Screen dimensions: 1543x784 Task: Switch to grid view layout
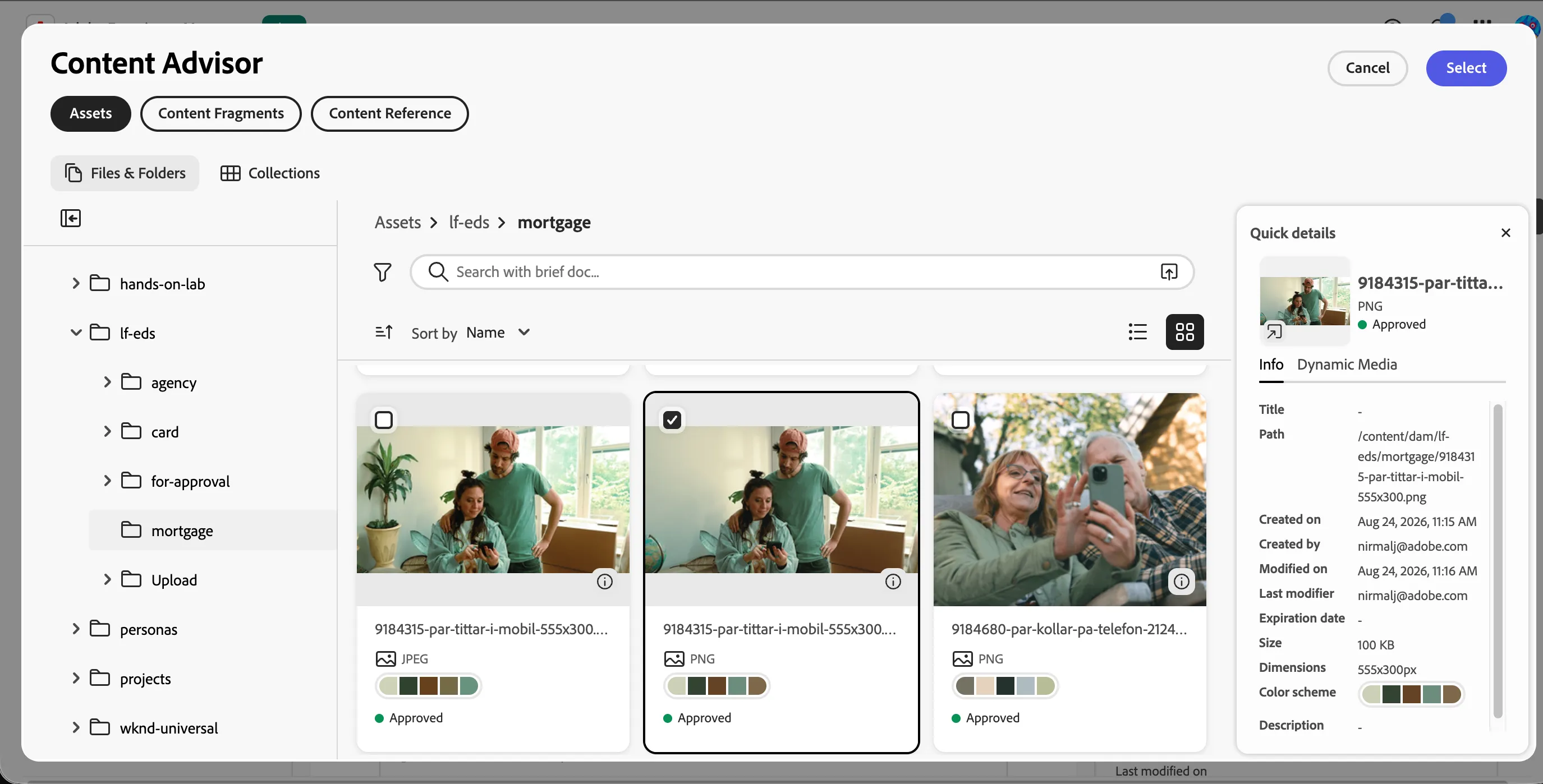click(1184, 332)
